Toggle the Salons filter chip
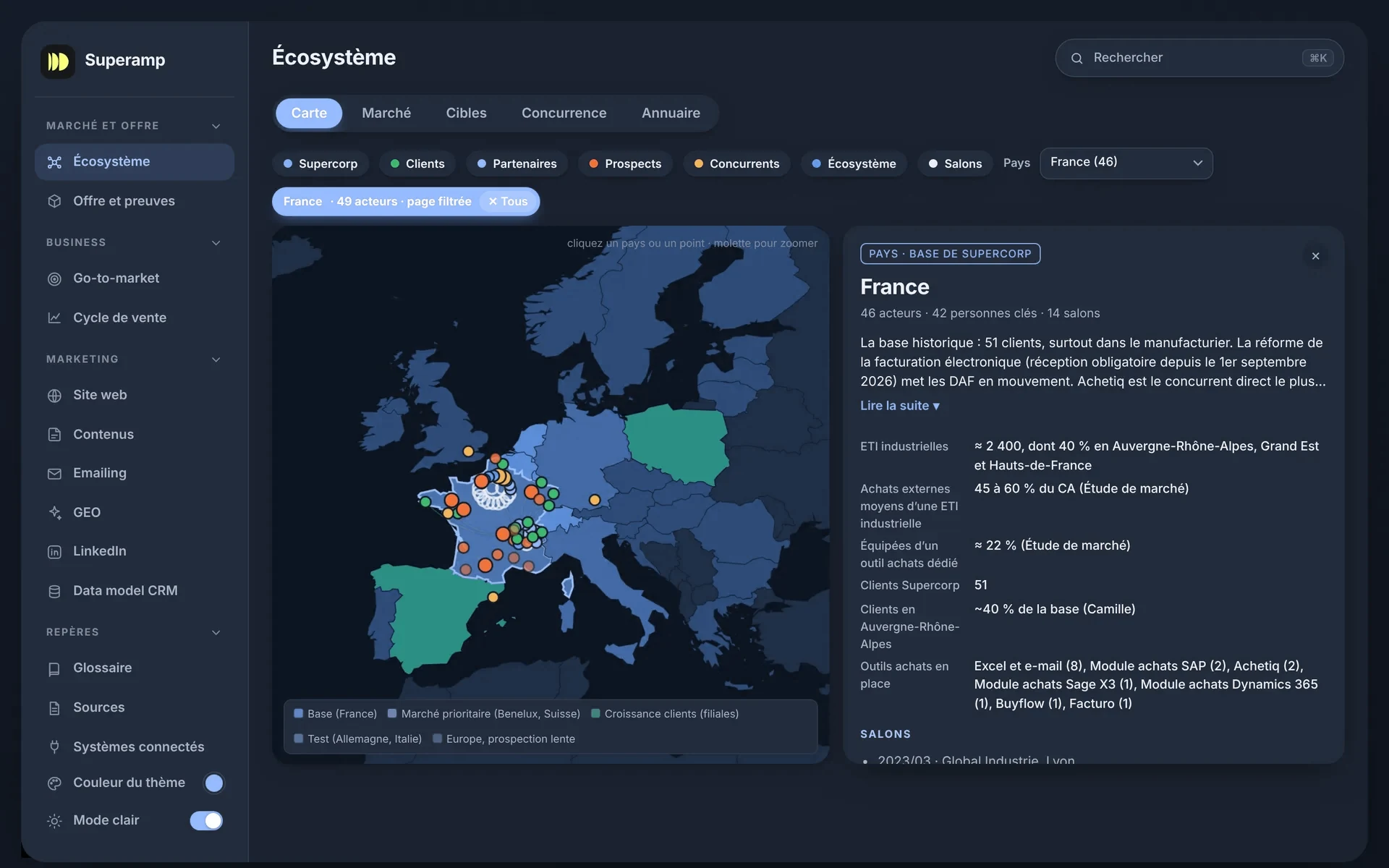The width and height of the screenshot is (1389, 868). point(955,163)
